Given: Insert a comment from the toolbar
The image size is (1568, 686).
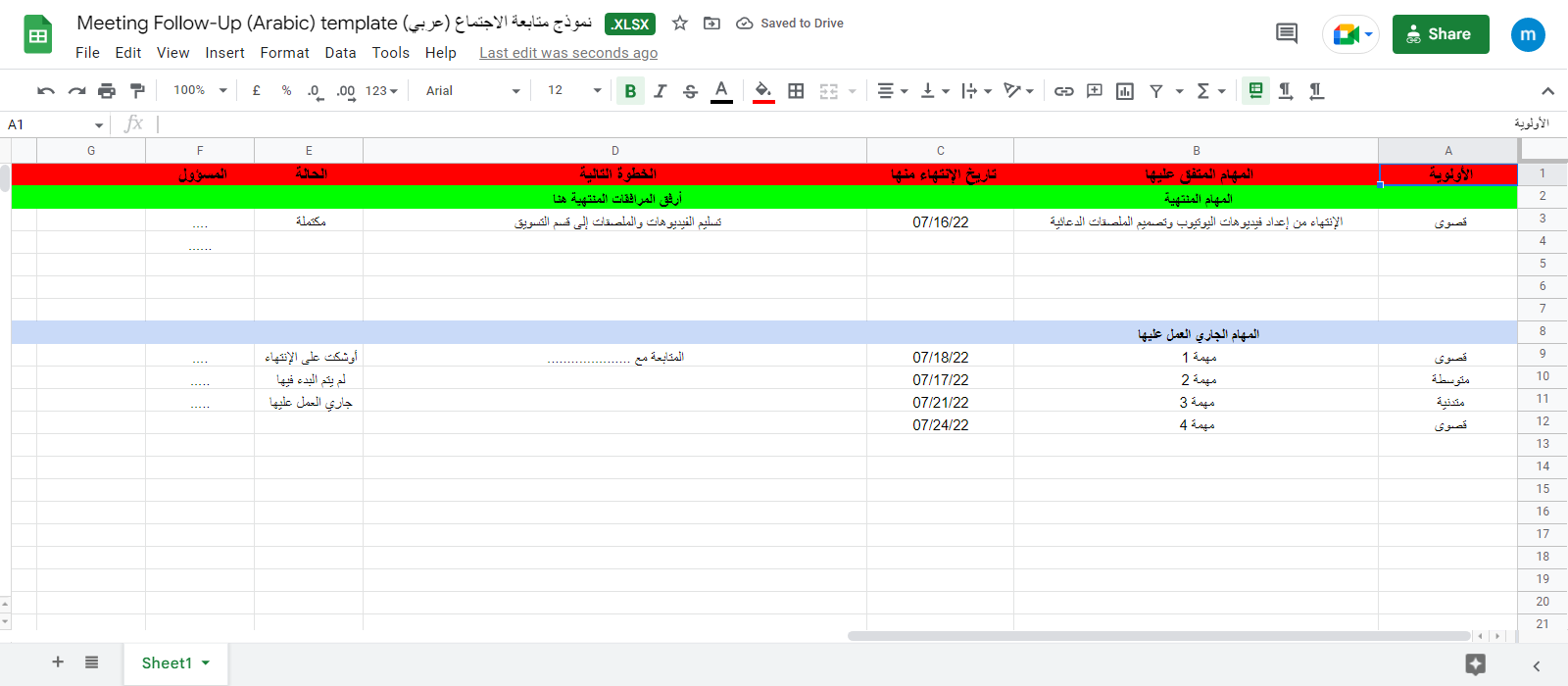Looking at the screenshot, I should point(1095,91).
